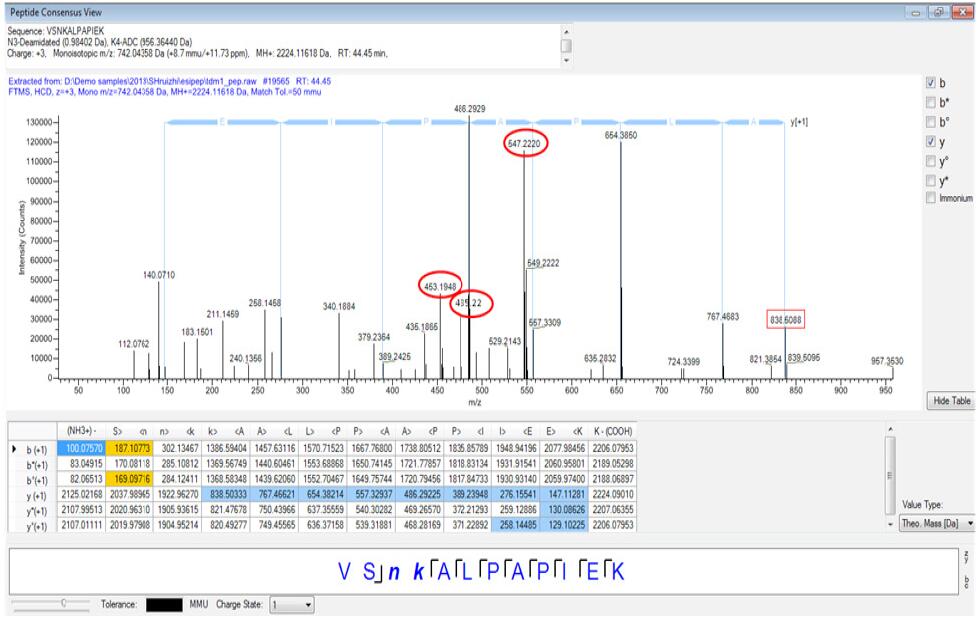Click the up arrow of the fragment table scrollbar

click(x=889, y=429)
